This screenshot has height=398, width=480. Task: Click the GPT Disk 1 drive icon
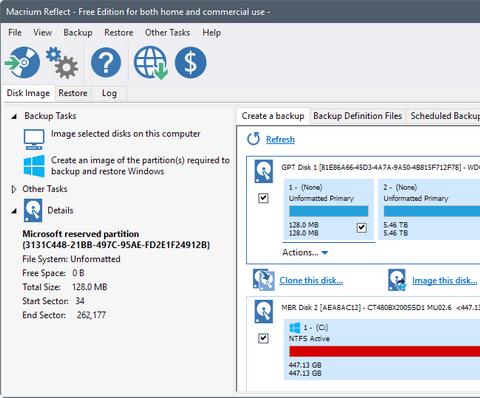coord(264,171)
